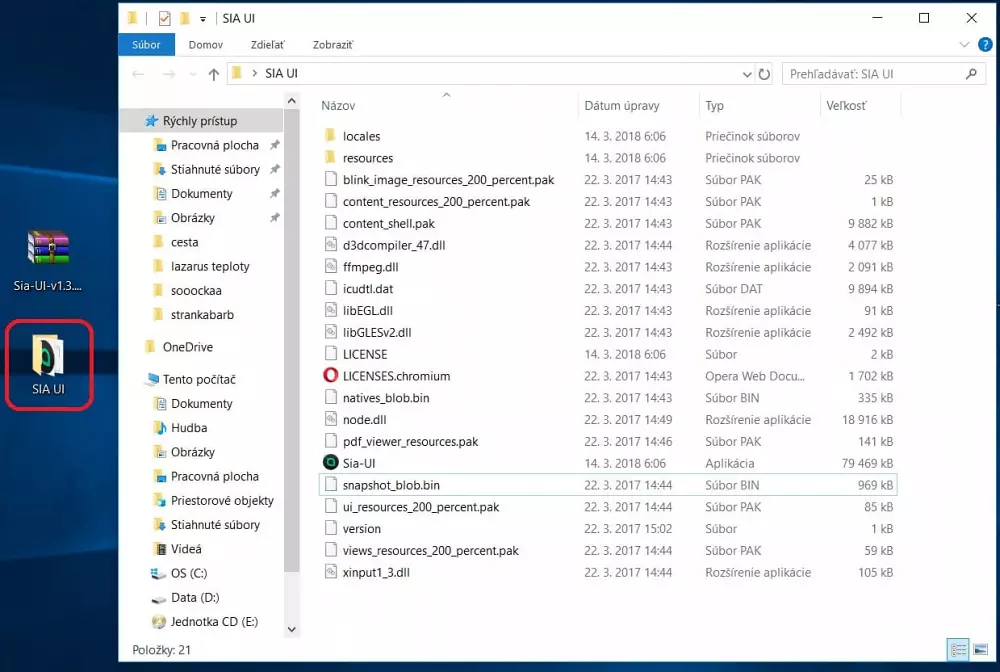1000x672 pixels.
Task: Expand the ribbon with chevron arrow
Action: 963,45
